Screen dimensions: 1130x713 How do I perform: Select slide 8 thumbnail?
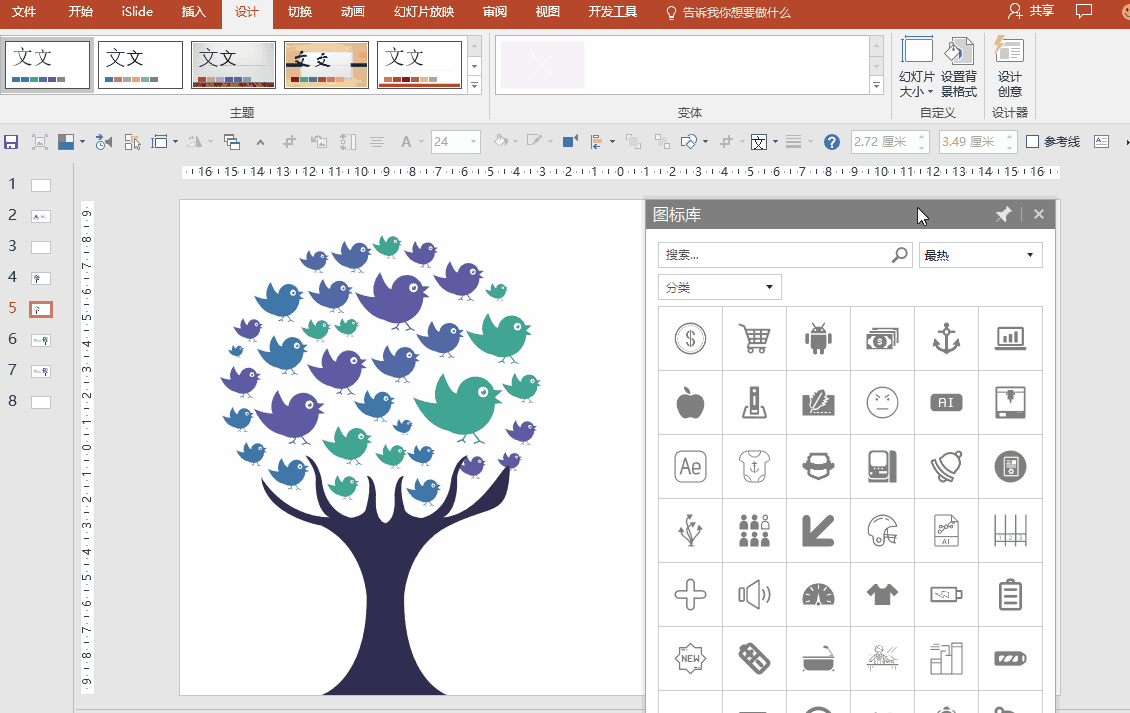pyautogui.click(x=41, y=402)
